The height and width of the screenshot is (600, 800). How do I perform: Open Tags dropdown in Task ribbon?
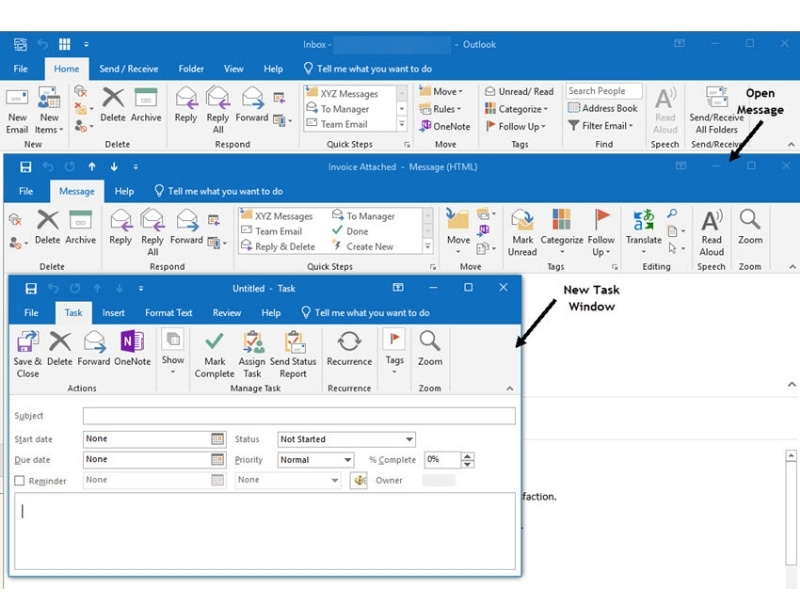394,353
